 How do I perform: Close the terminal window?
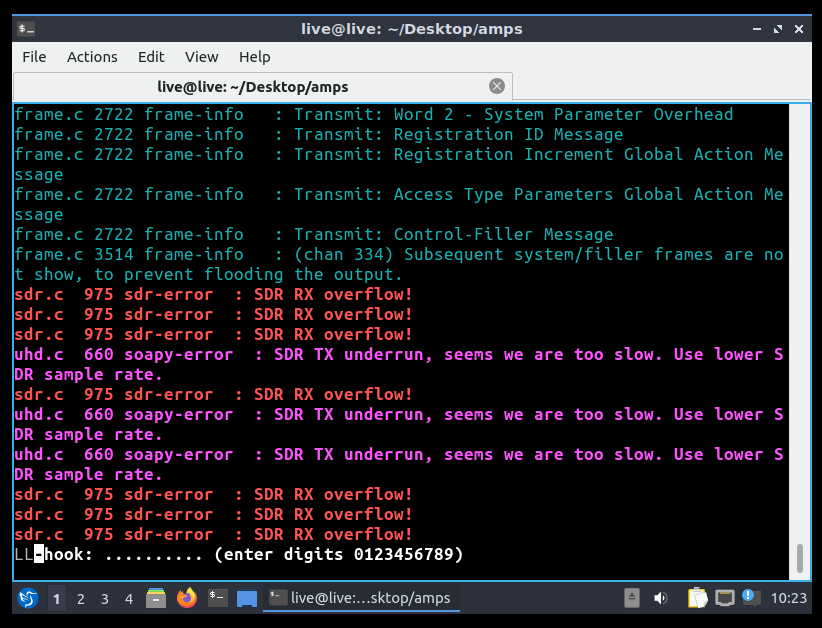tap(798, 29)
